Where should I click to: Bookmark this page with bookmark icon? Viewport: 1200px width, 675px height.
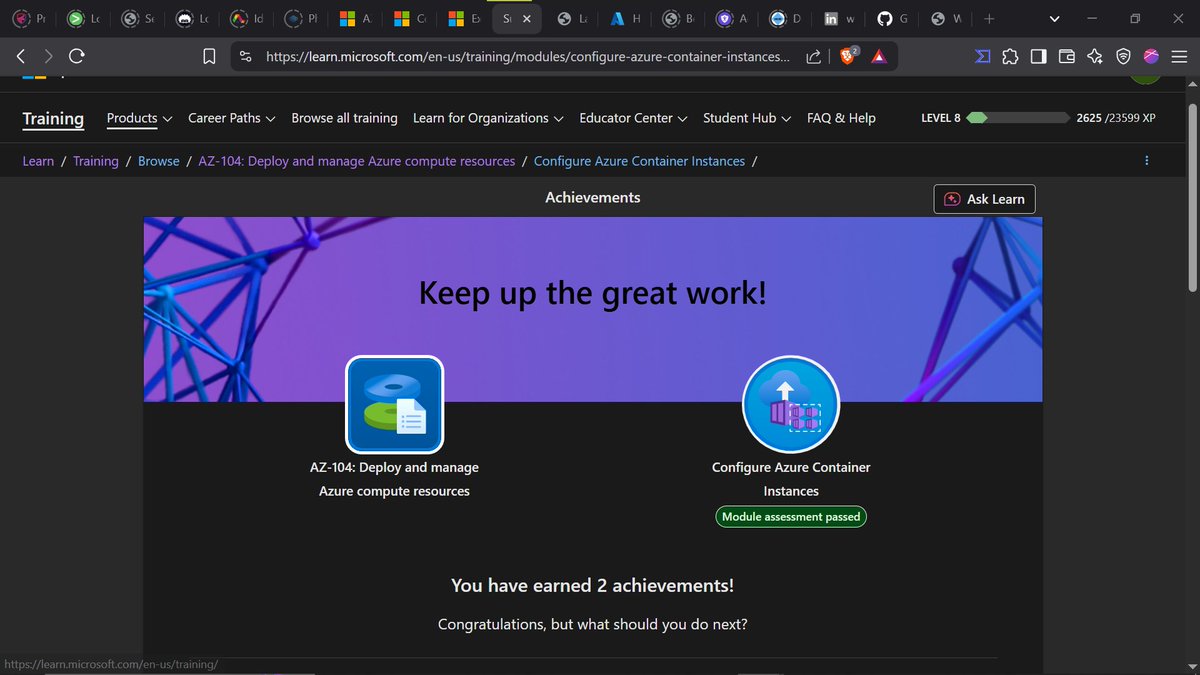210,57
